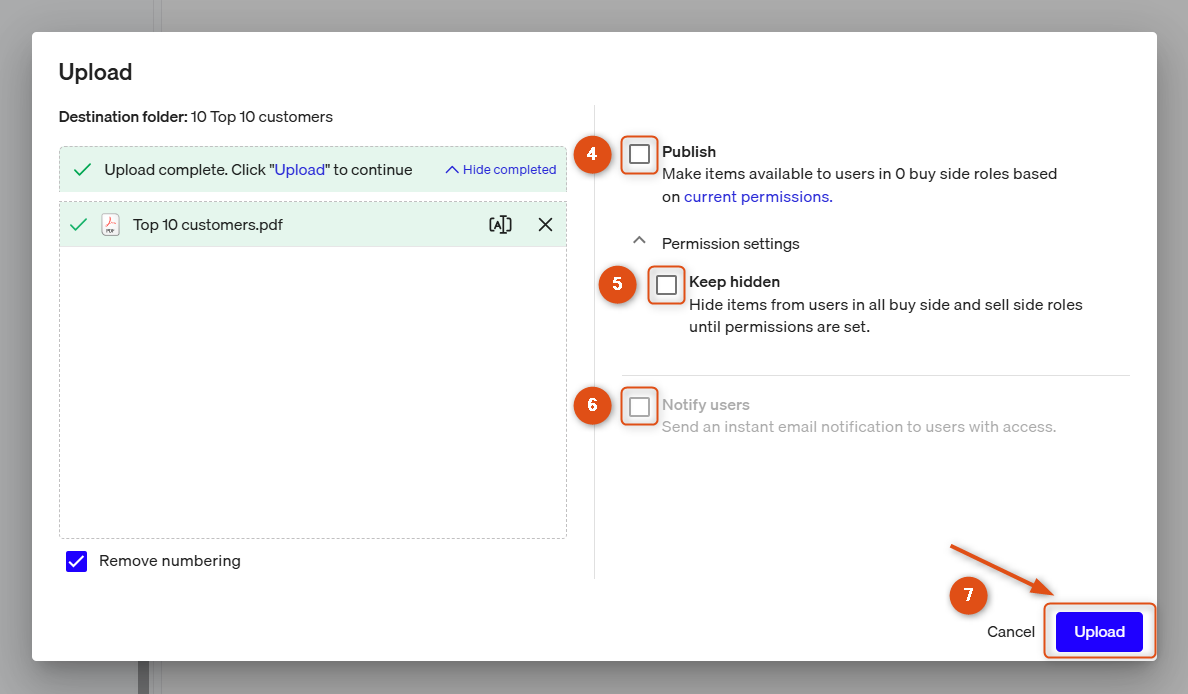Uncheck the Remove numbering checkbox

click(77, 561)
